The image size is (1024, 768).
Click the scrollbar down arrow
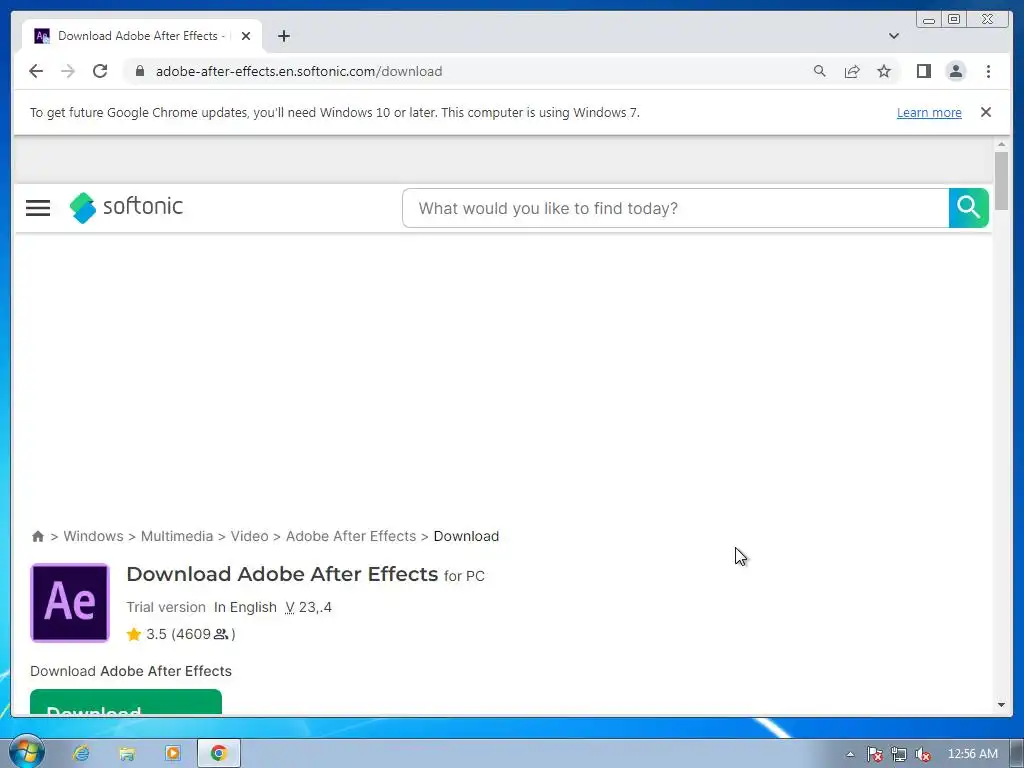click(1001, 705)
